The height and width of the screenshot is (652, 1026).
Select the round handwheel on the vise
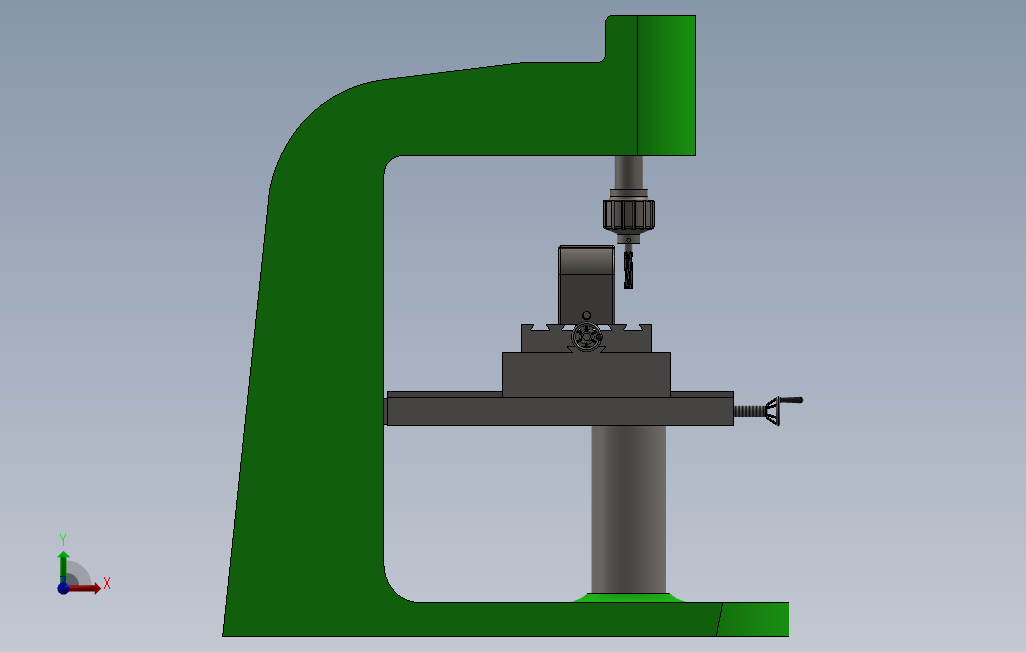click(x=586, y=337)
